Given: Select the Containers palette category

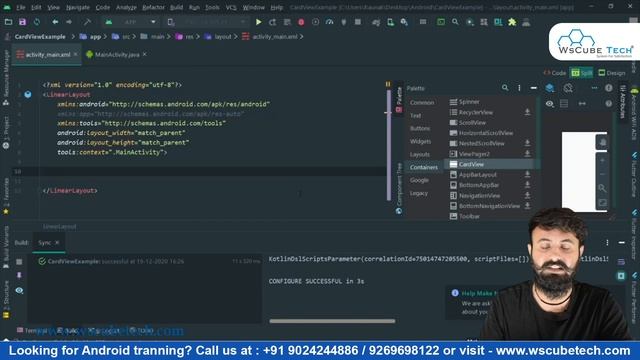Looking at the screenshot, I should [424, 167].
